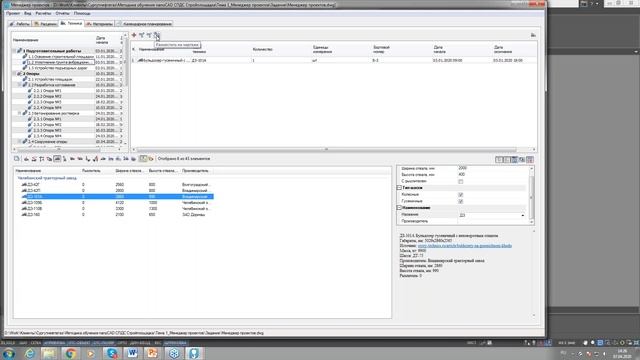Open Windows Start button
This screenshot has height=360, width=640.
[9, 353]
